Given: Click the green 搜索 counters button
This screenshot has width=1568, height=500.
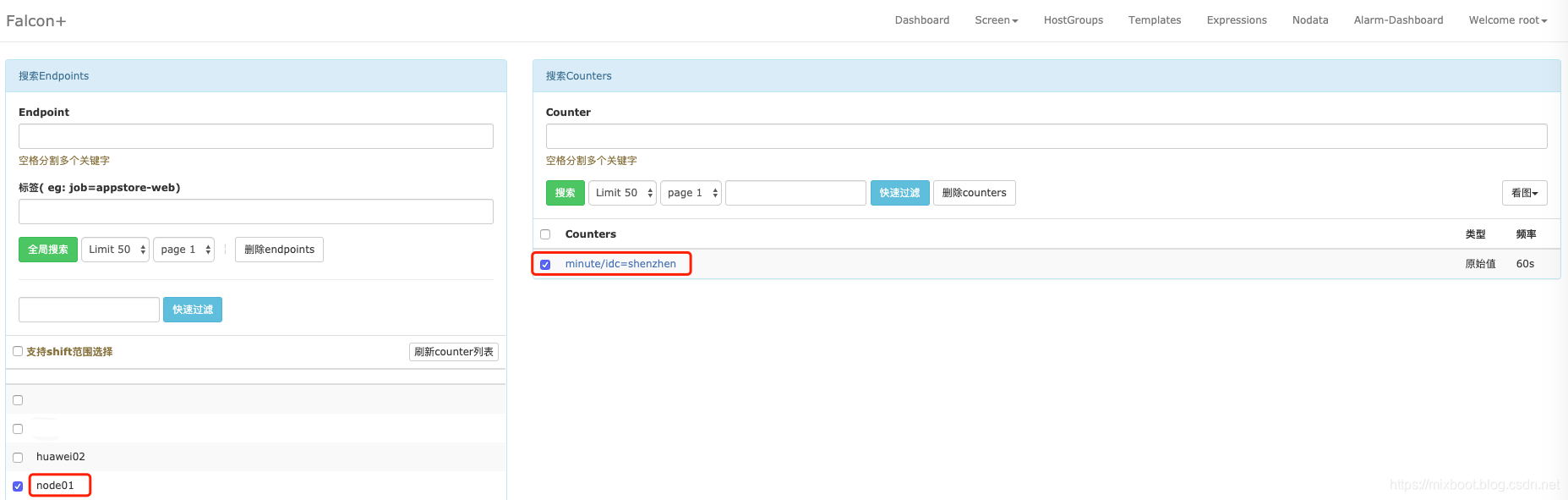Looking at the screenshot, I should pos(565,193).
